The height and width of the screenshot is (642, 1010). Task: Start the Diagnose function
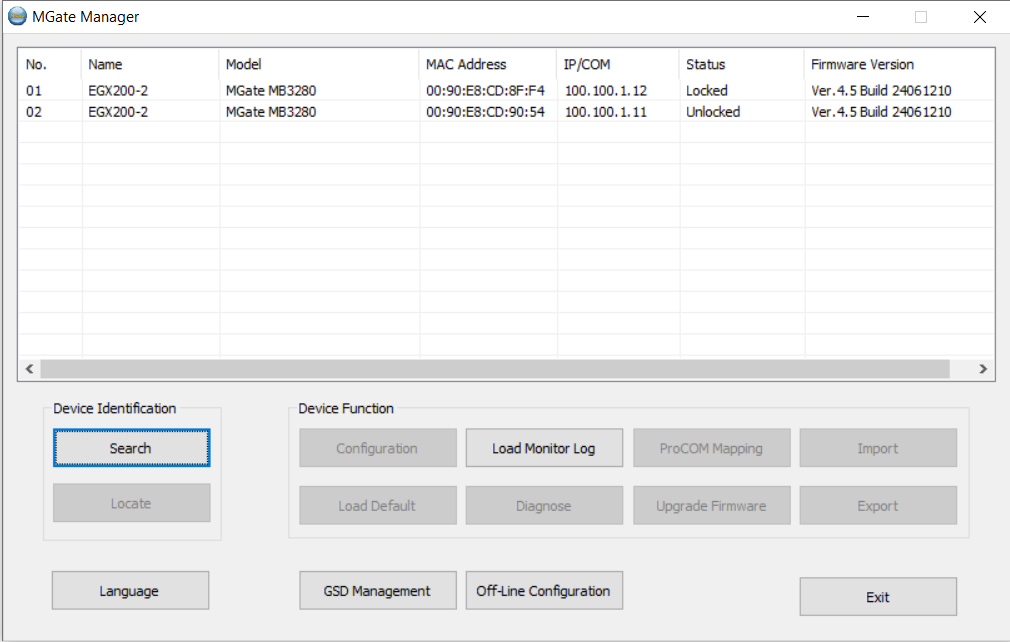pyautogui.click(x=544, y=505)
